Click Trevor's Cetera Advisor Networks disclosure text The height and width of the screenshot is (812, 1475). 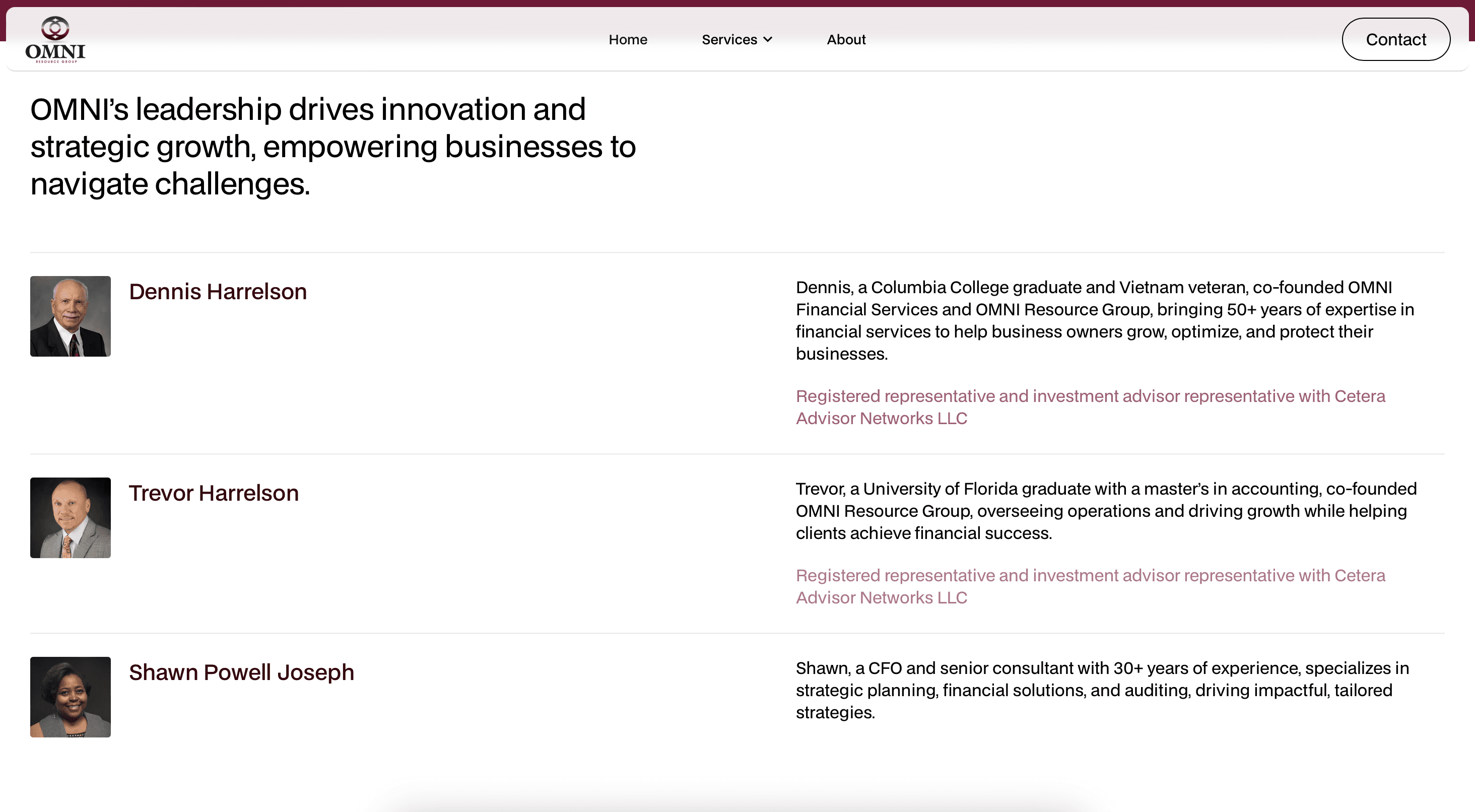1090,586
